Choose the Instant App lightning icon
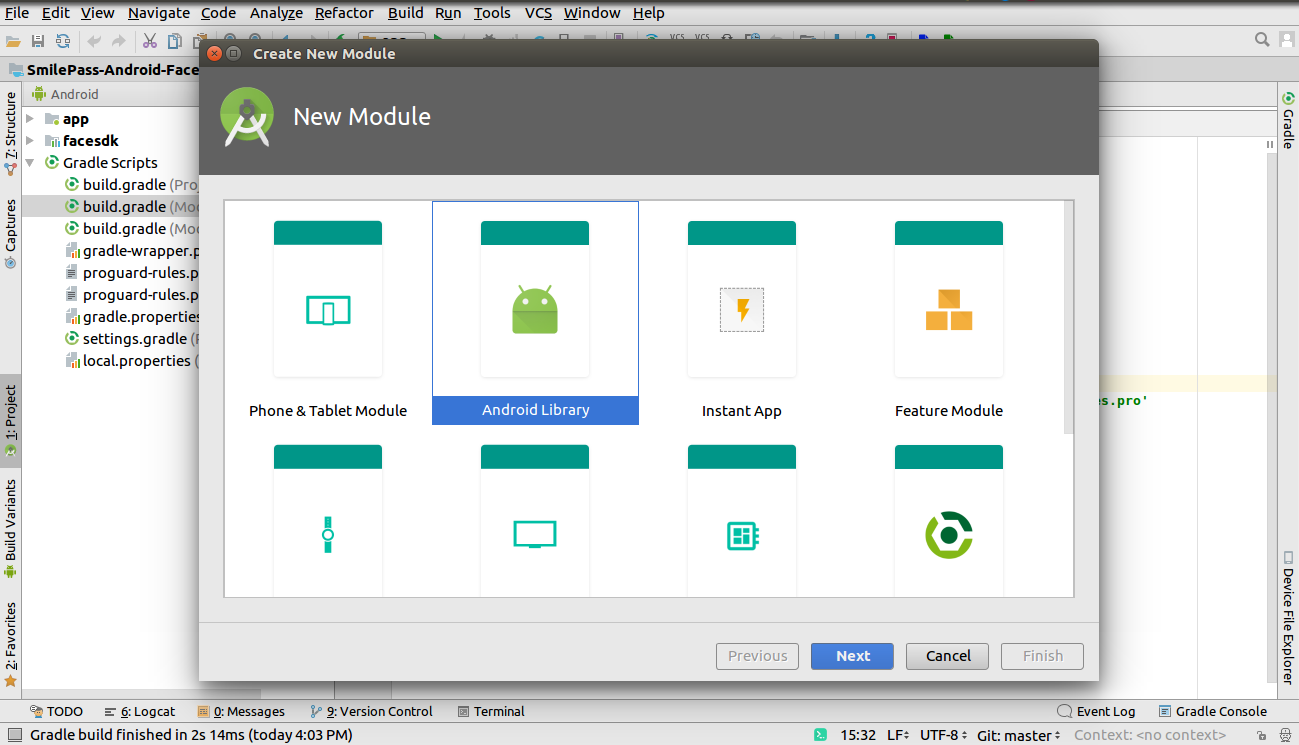 click(x=742, y=310)
